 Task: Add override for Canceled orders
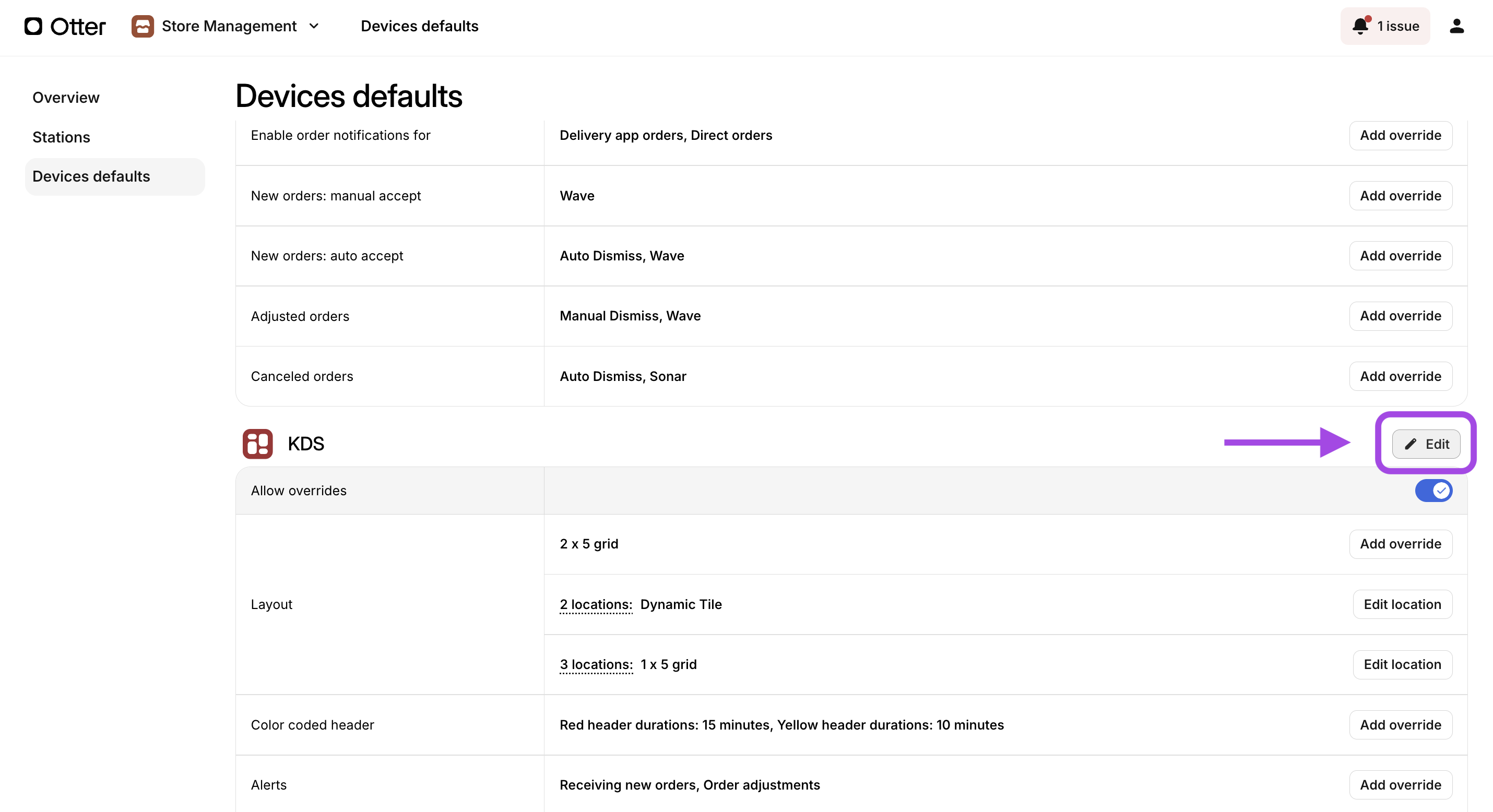tap(1400, 376)
